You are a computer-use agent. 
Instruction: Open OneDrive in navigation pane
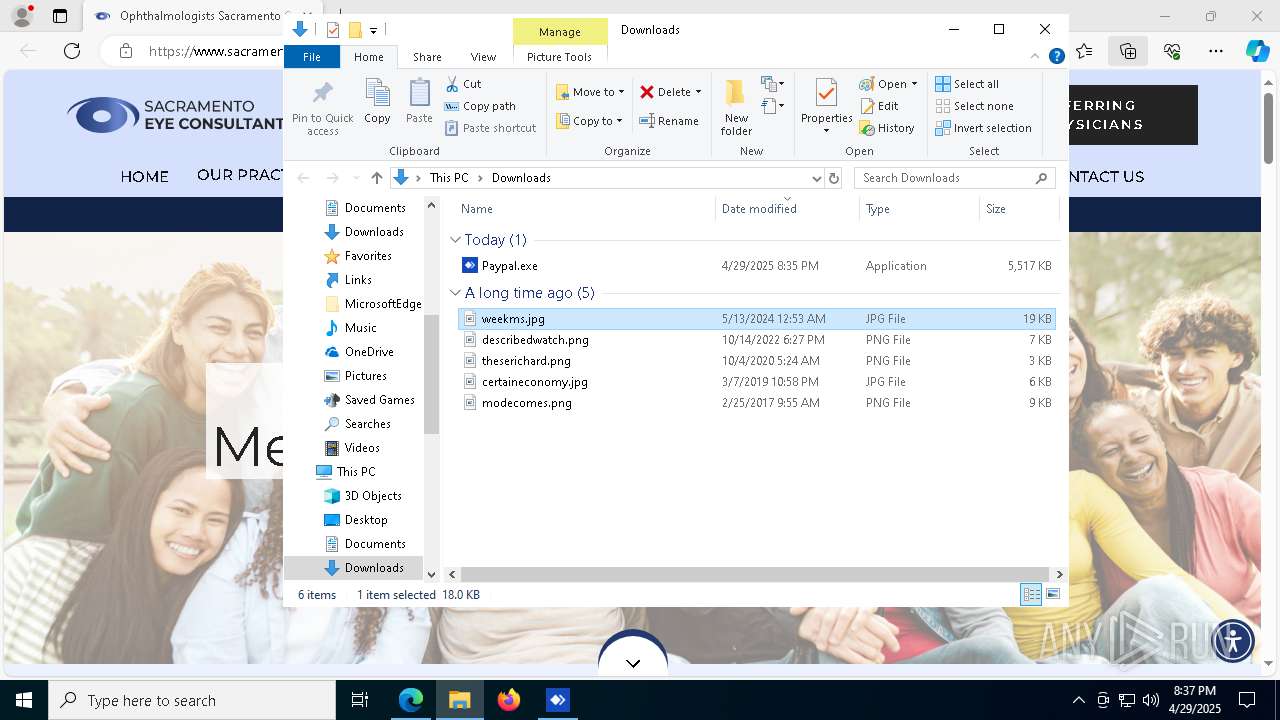[369, 352]
